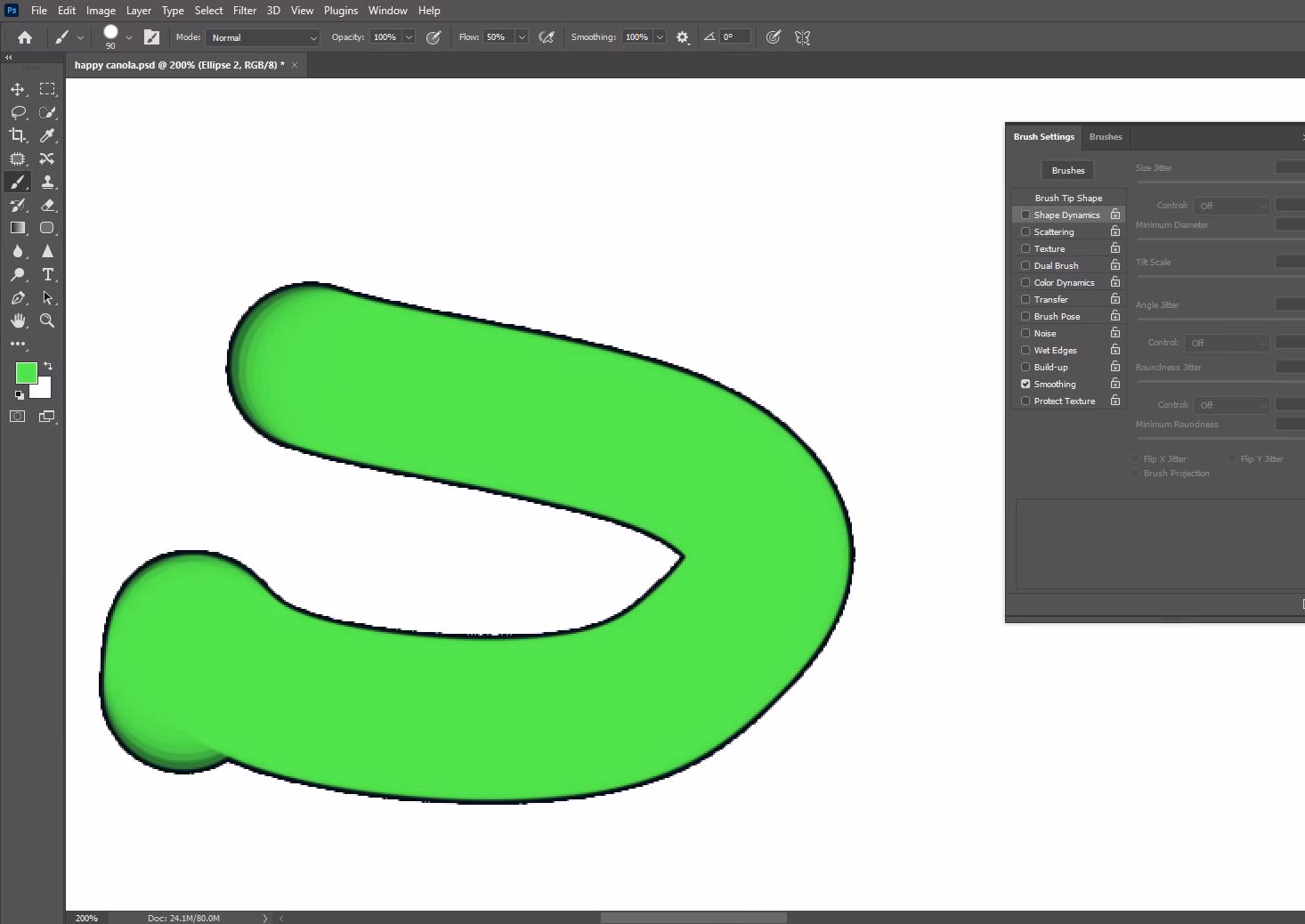Enable the Wet Edges checkbox
The image size is (1305, 924).
(1025, 350)
